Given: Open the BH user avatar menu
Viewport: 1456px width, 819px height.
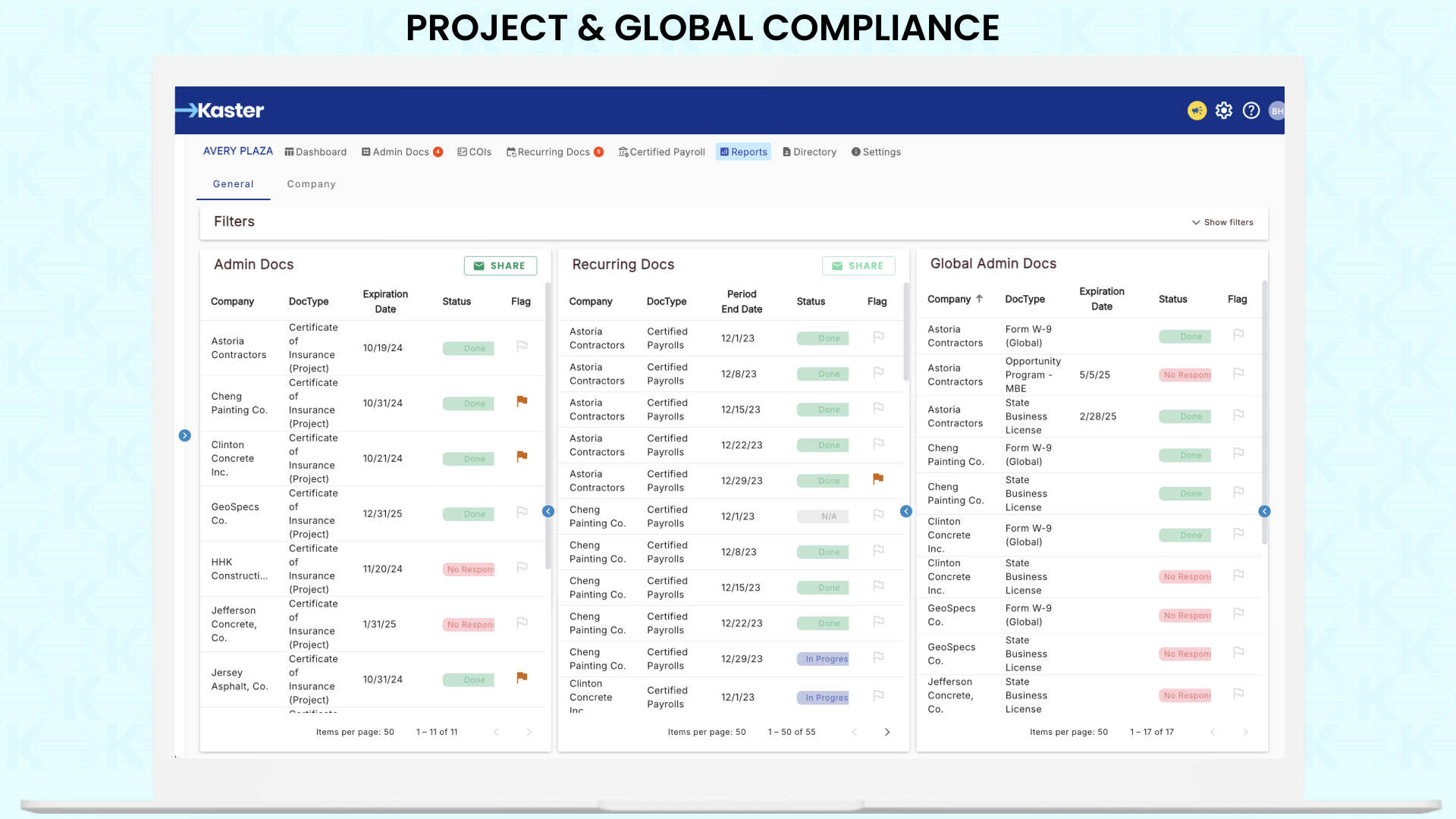Looking at the screenshot, I should (1277, 111).
